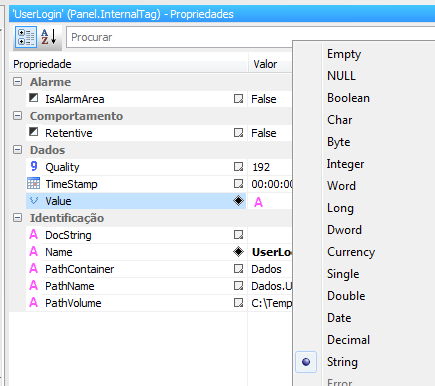The image size is (435, 386).
Task: Switch to categorized property view
Action: tap(26, 37)
